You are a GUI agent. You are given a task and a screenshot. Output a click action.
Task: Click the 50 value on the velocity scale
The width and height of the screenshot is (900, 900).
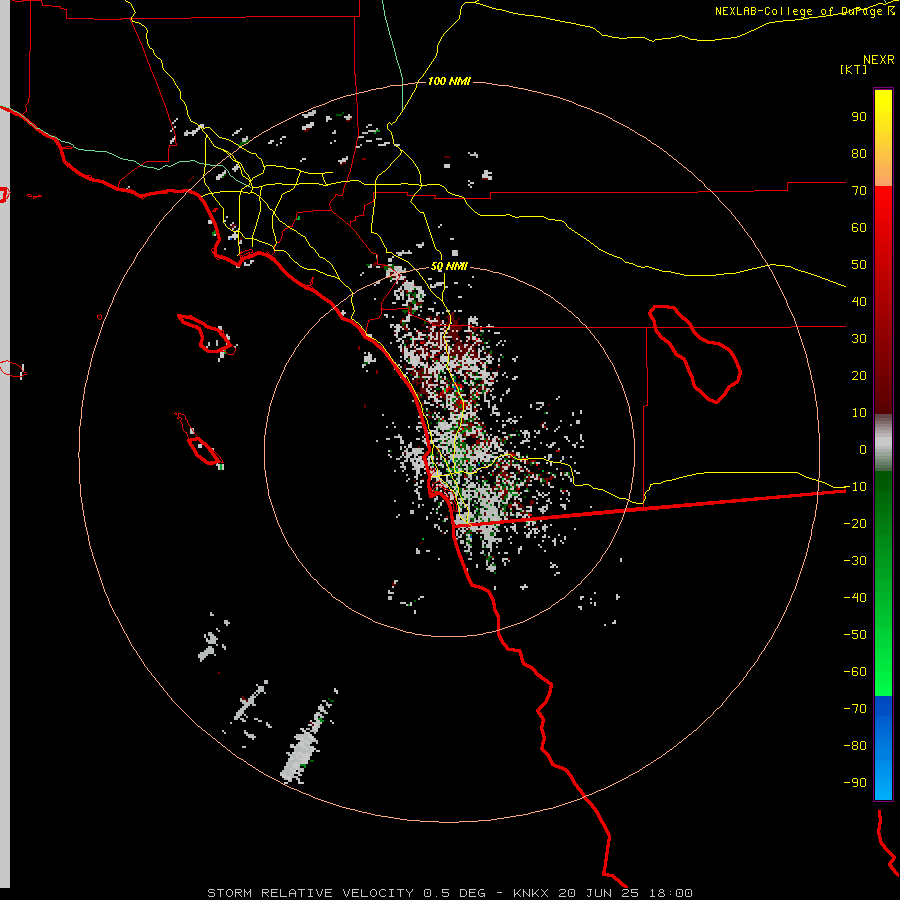coord(859,265)
